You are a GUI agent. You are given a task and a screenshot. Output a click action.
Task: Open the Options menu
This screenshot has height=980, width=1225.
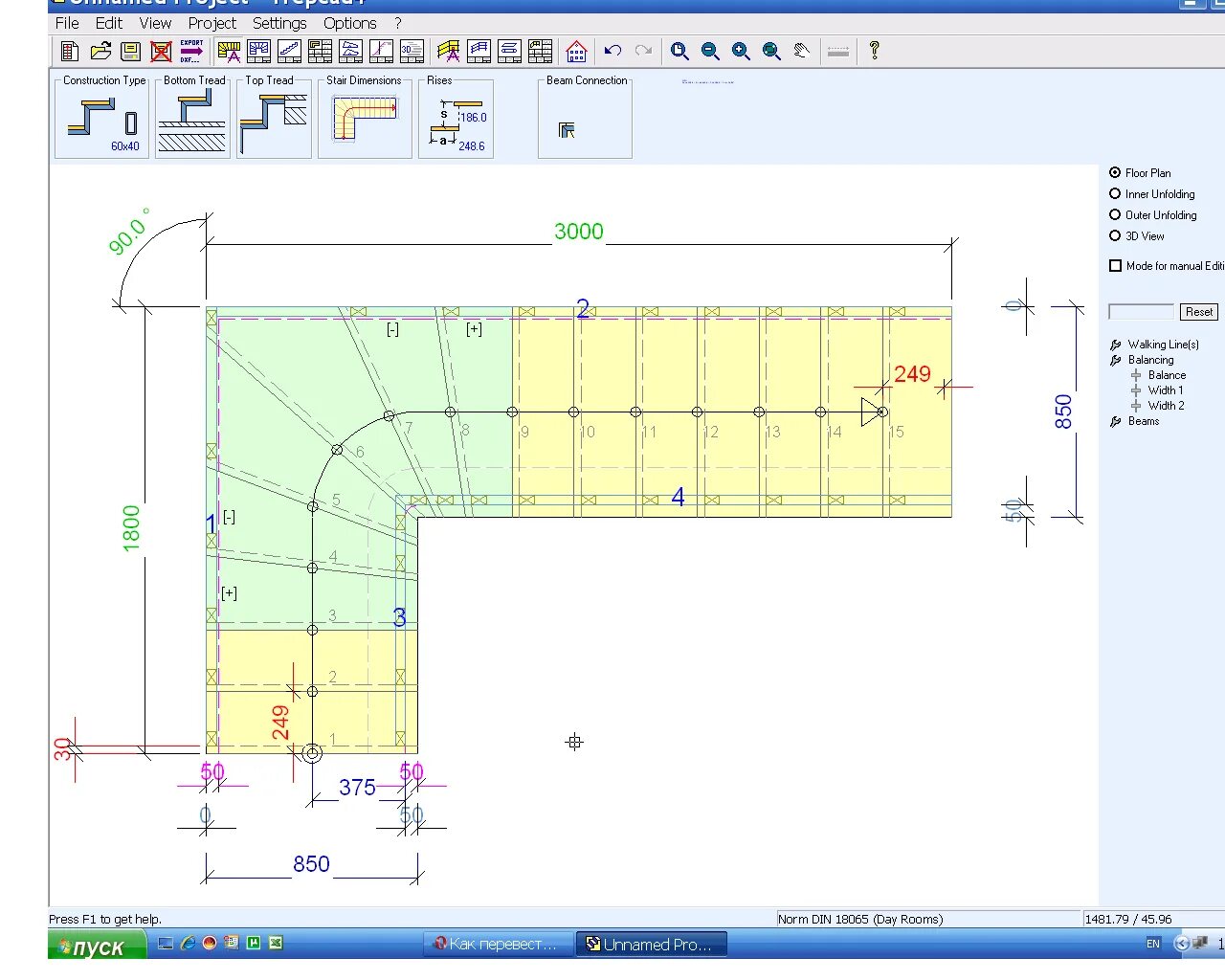tap(349, 23)
